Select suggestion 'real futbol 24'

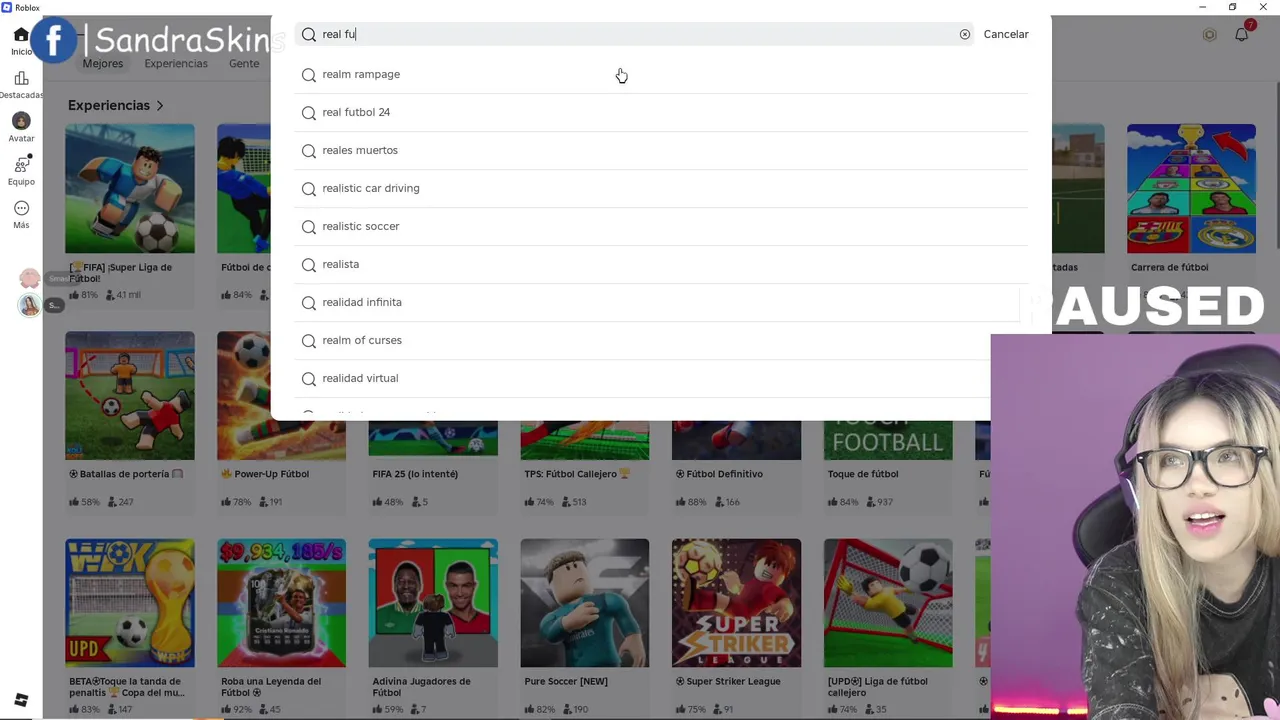click(660, 112)
